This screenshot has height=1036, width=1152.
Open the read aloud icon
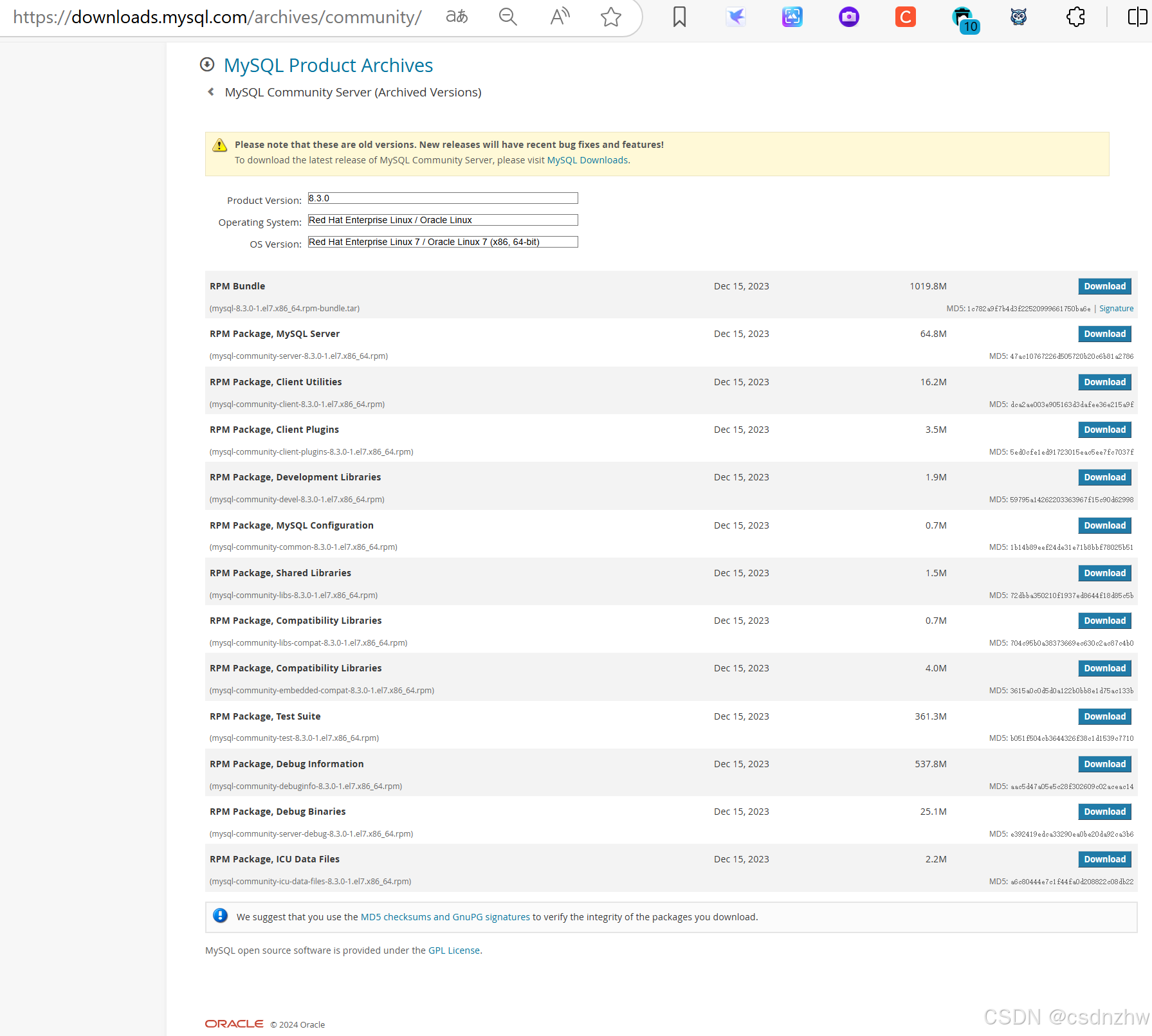(560, 17)
